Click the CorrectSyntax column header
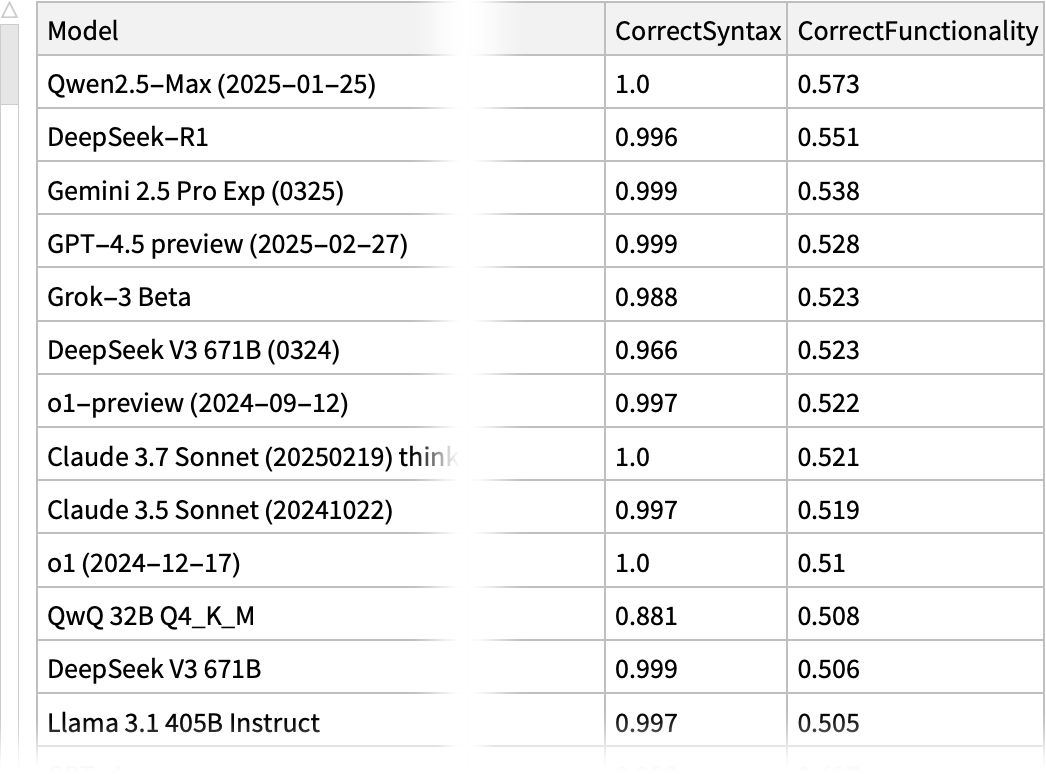The width and height of the screenshot is (1046, 774). coord(697,31)
